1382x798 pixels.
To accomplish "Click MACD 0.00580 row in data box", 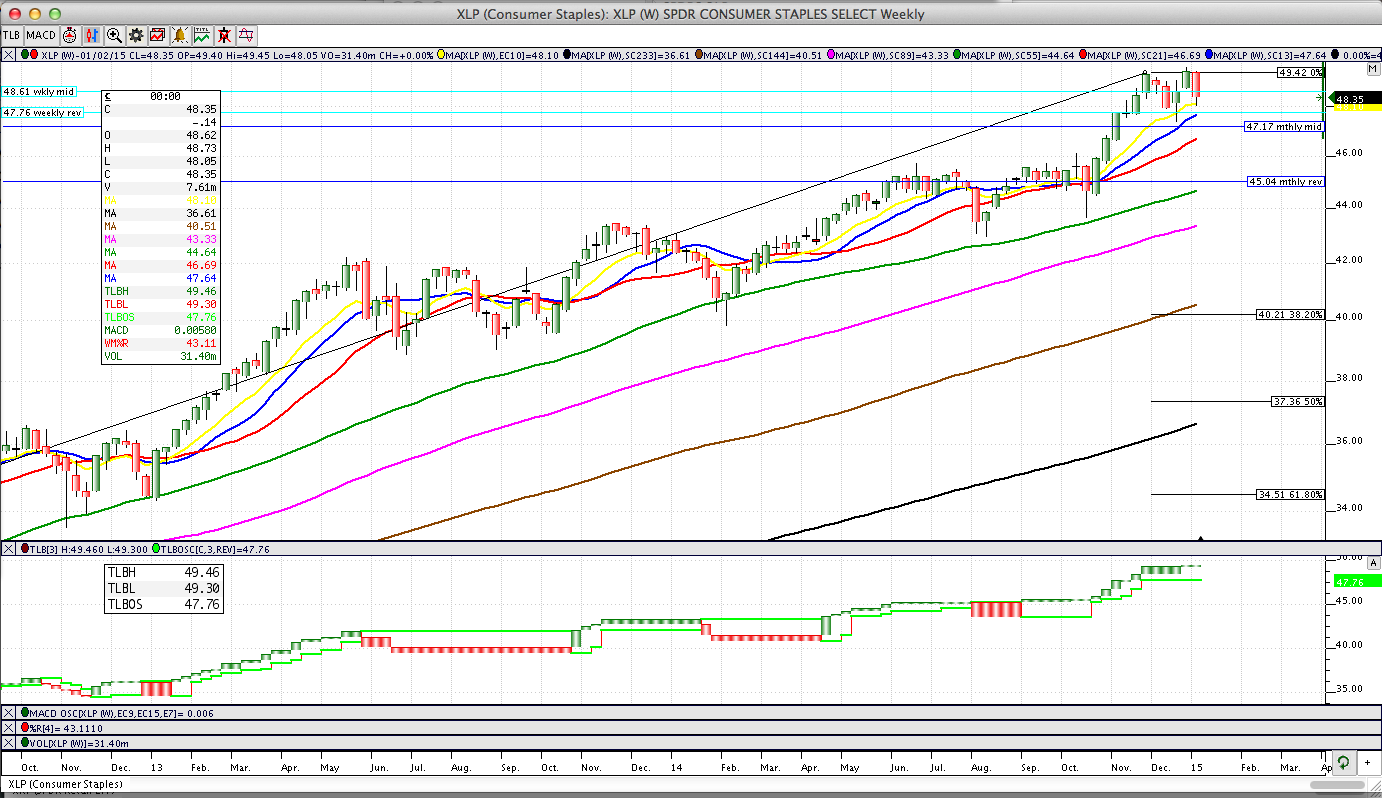I will (160, 330).
